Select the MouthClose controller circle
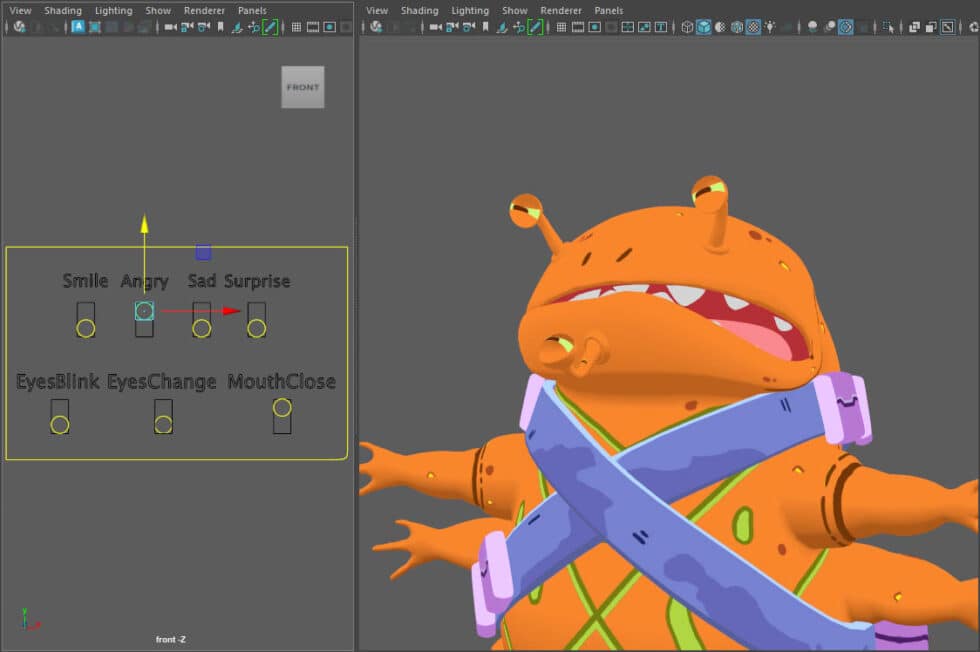 tap(281, 408)
